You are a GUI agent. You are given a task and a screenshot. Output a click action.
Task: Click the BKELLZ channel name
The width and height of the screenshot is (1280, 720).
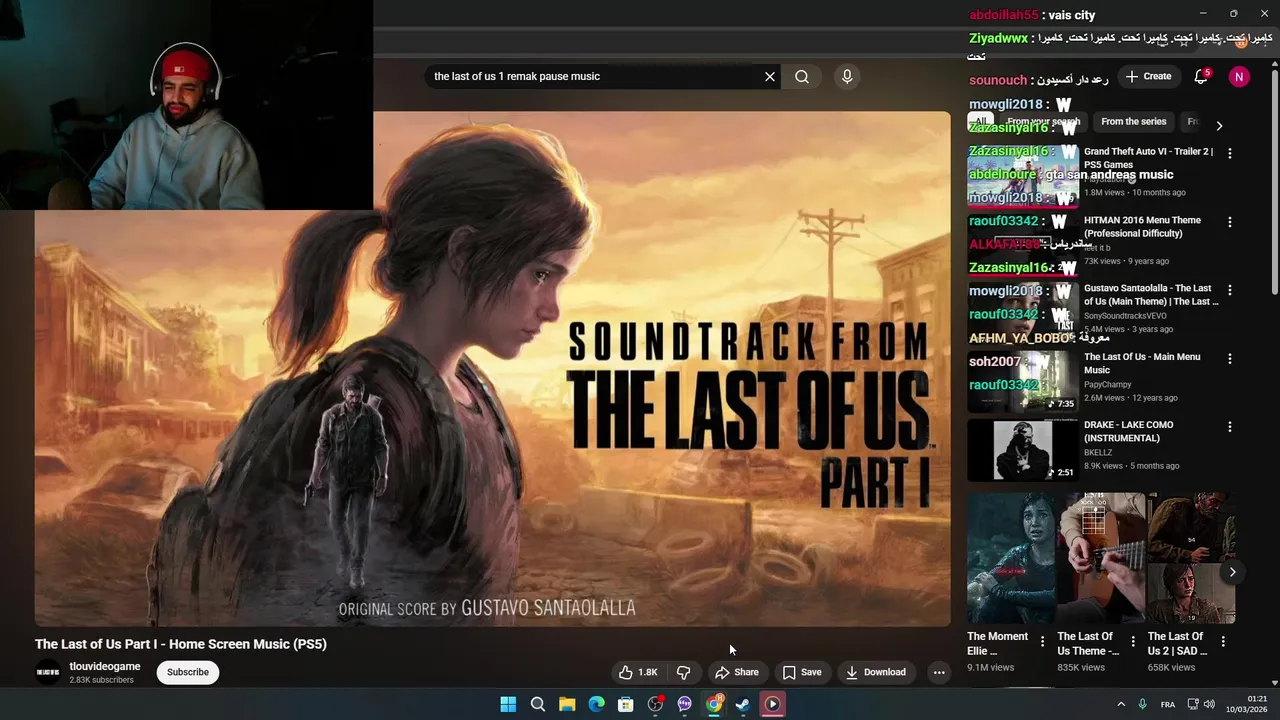coord(1098,452)
